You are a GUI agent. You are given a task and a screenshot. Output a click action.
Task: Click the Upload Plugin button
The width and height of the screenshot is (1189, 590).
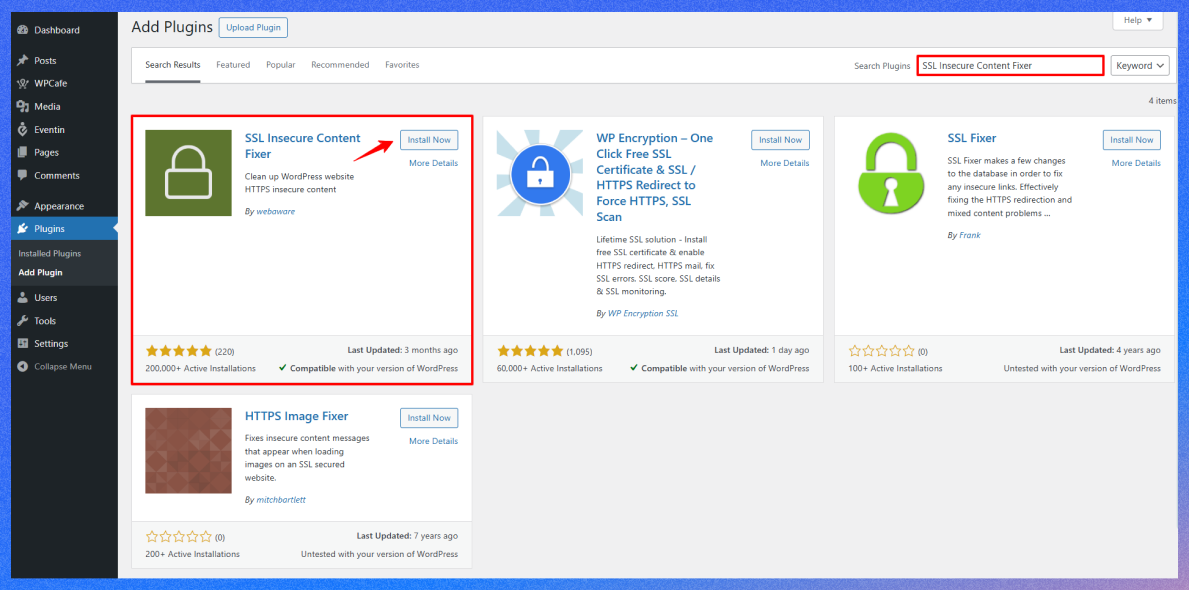(253, 28)
